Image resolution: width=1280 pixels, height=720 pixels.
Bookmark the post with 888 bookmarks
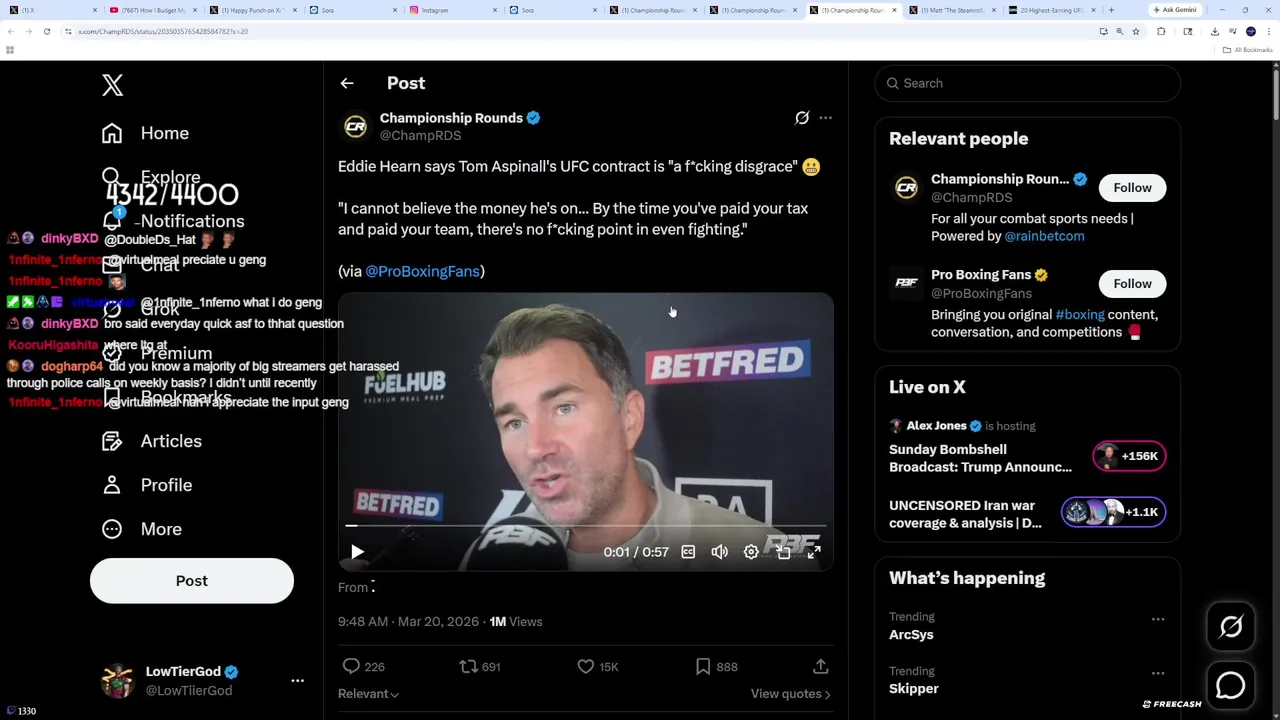(716, 667)
